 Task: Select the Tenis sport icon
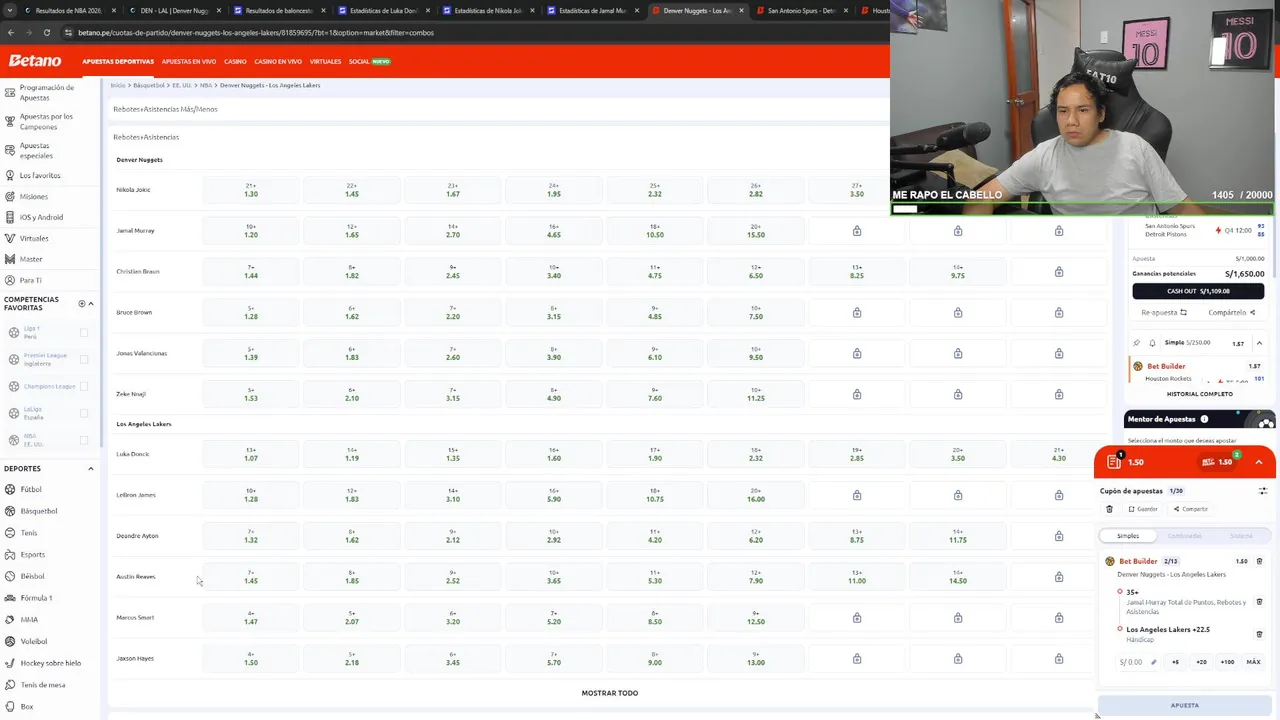10,533
